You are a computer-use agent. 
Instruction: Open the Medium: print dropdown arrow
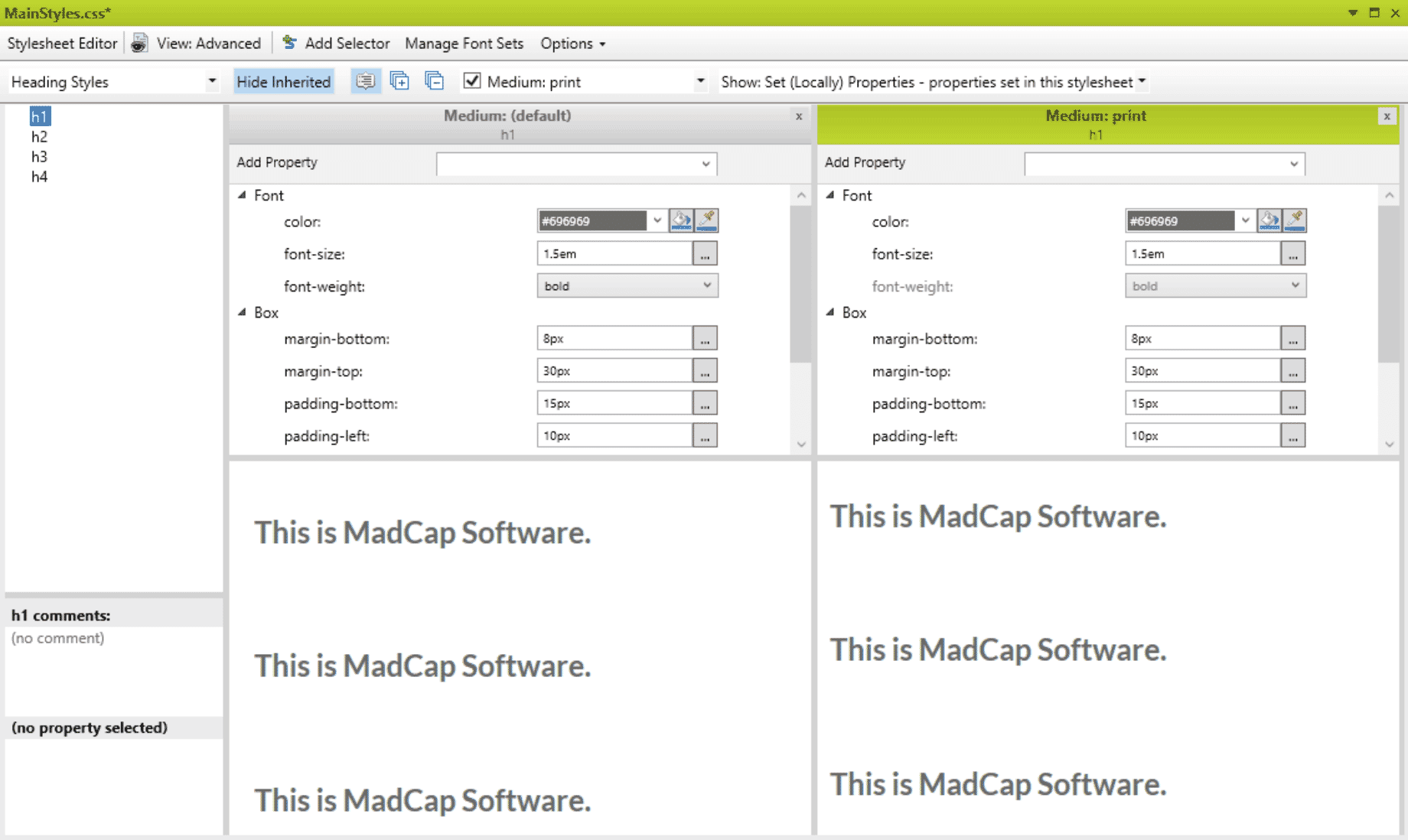[700, 81]
